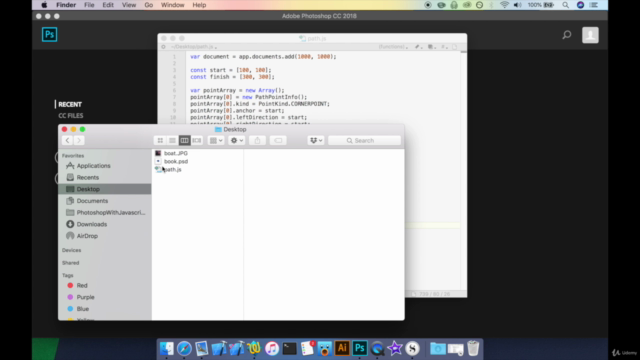Click the Photoshop Ps home icon
The height and width of the screenshot is (360, 640).
[x=49, y=35]
